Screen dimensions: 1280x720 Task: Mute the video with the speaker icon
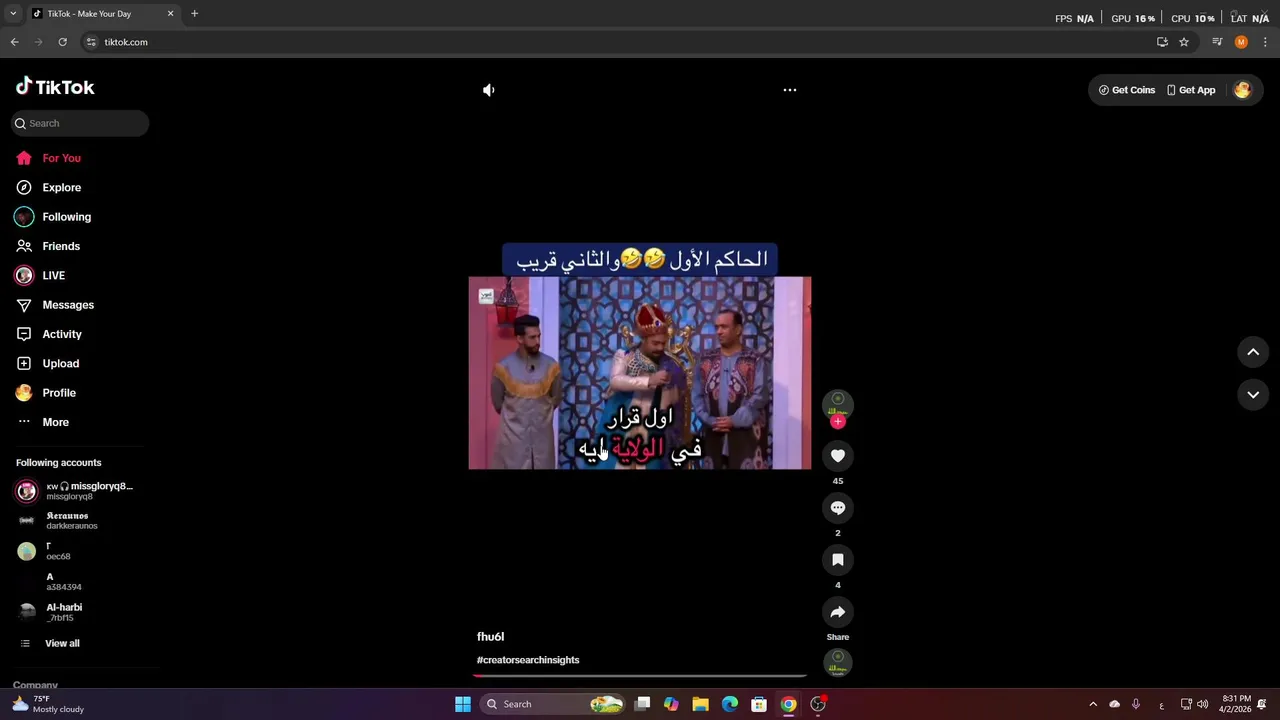488,90
